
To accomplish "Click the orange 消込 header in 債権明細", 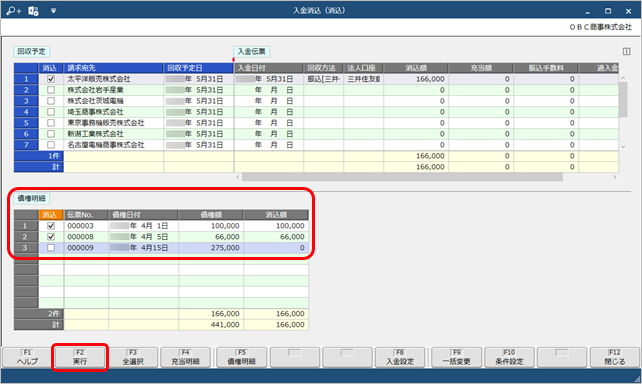I will pos(51,215).
